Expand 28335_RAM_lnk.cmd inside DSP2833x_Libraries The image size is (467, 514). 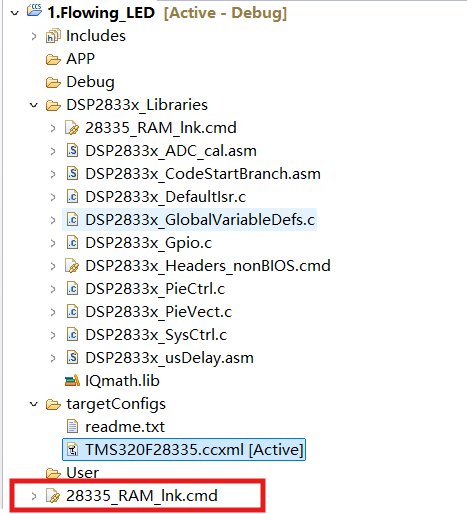53,128
